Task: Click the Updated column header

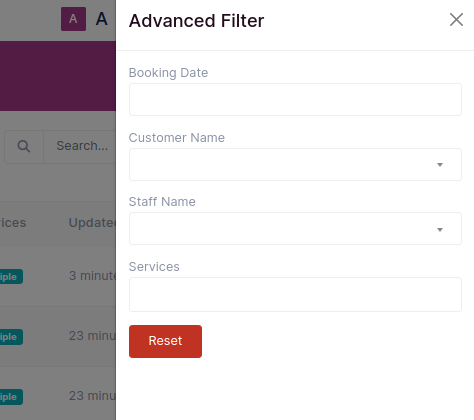Action: click(92, 223)
